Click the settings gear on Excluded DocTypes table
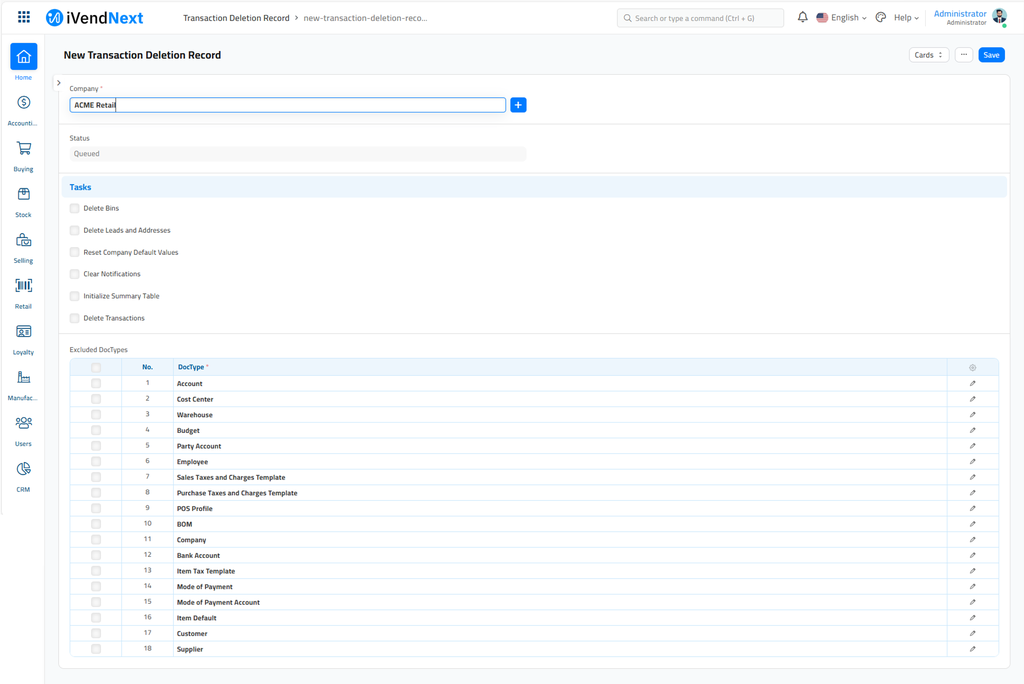1024x684 pixels. (971, 367)
